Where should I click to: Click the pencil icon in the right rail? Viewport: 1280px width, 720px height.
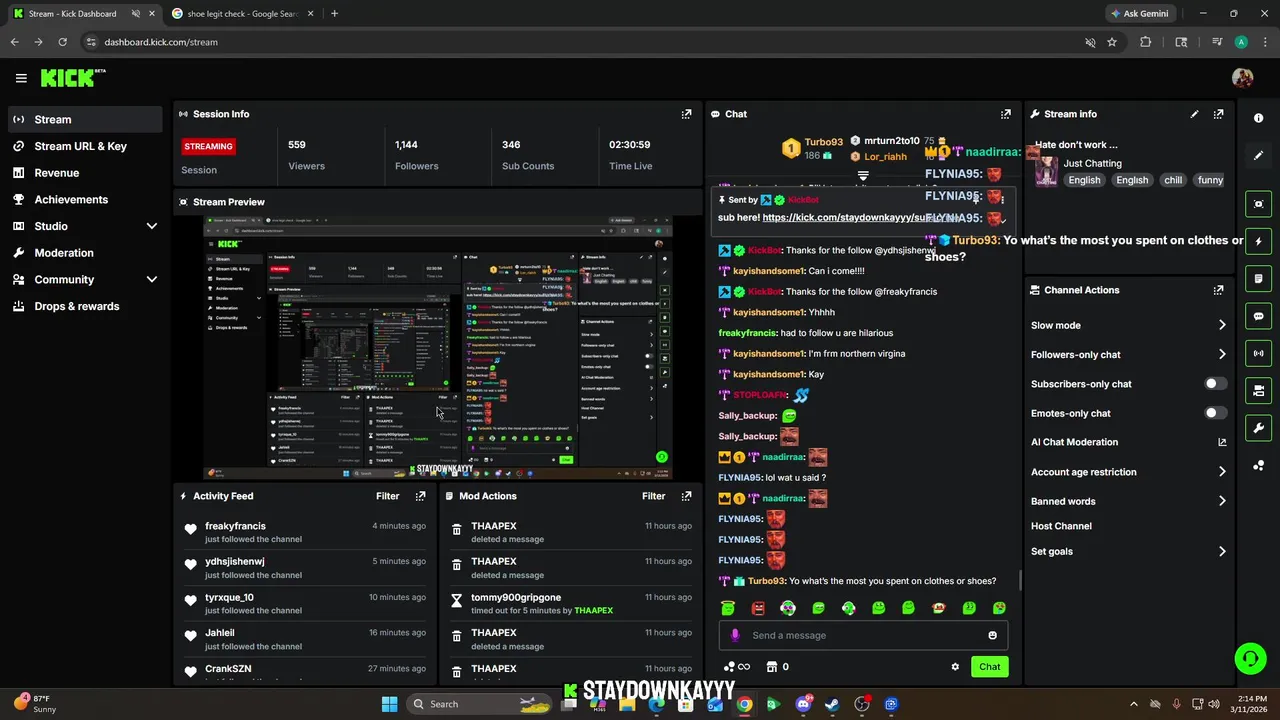[x=1258, y=155]
